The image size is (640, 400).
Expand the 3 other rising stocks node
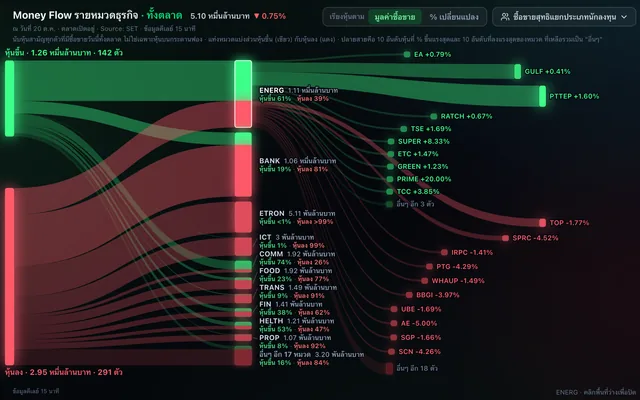(x=410, y=204)
